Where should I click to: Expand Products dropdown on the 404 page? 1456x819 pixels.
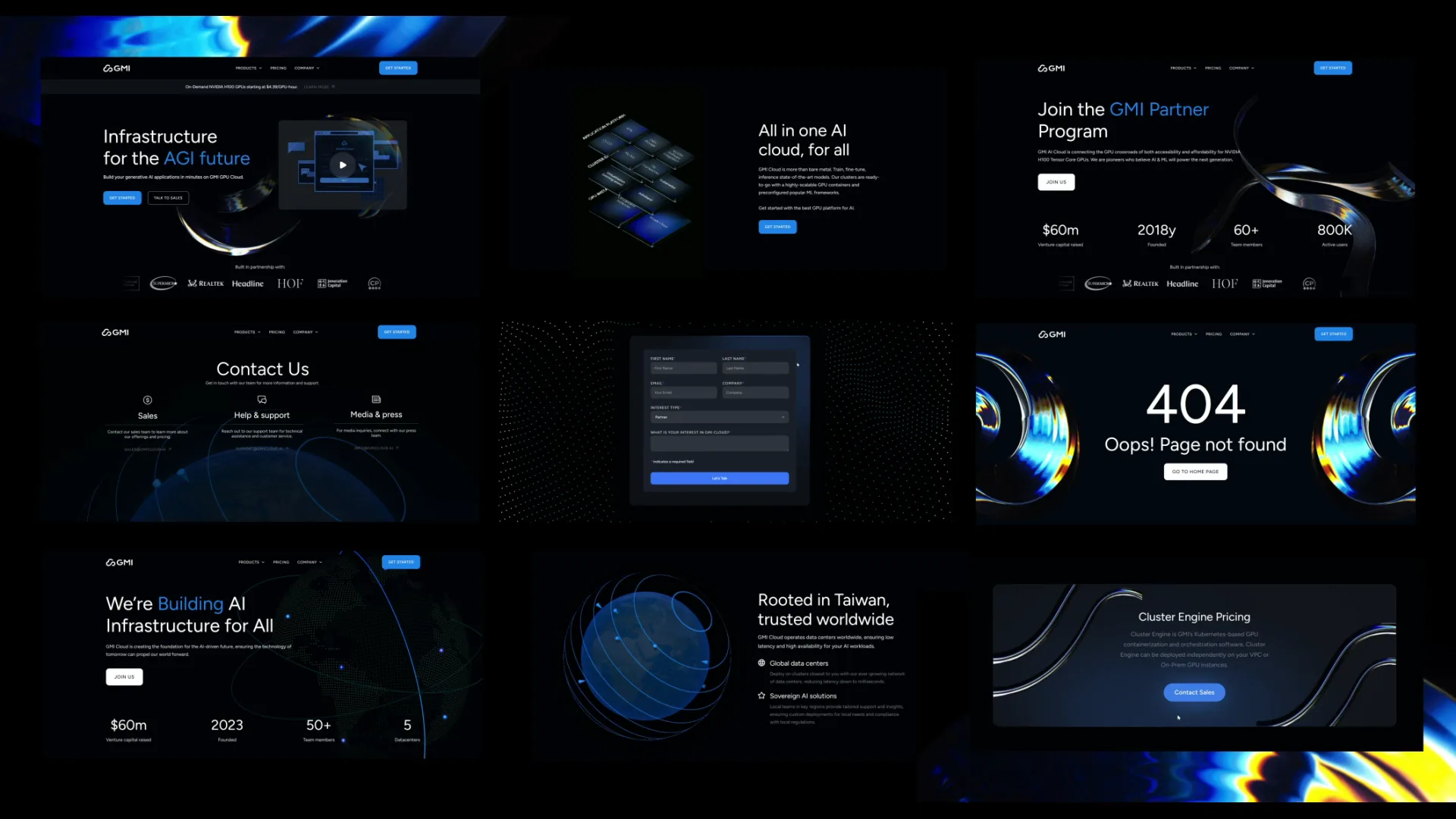pos(1185,334)
